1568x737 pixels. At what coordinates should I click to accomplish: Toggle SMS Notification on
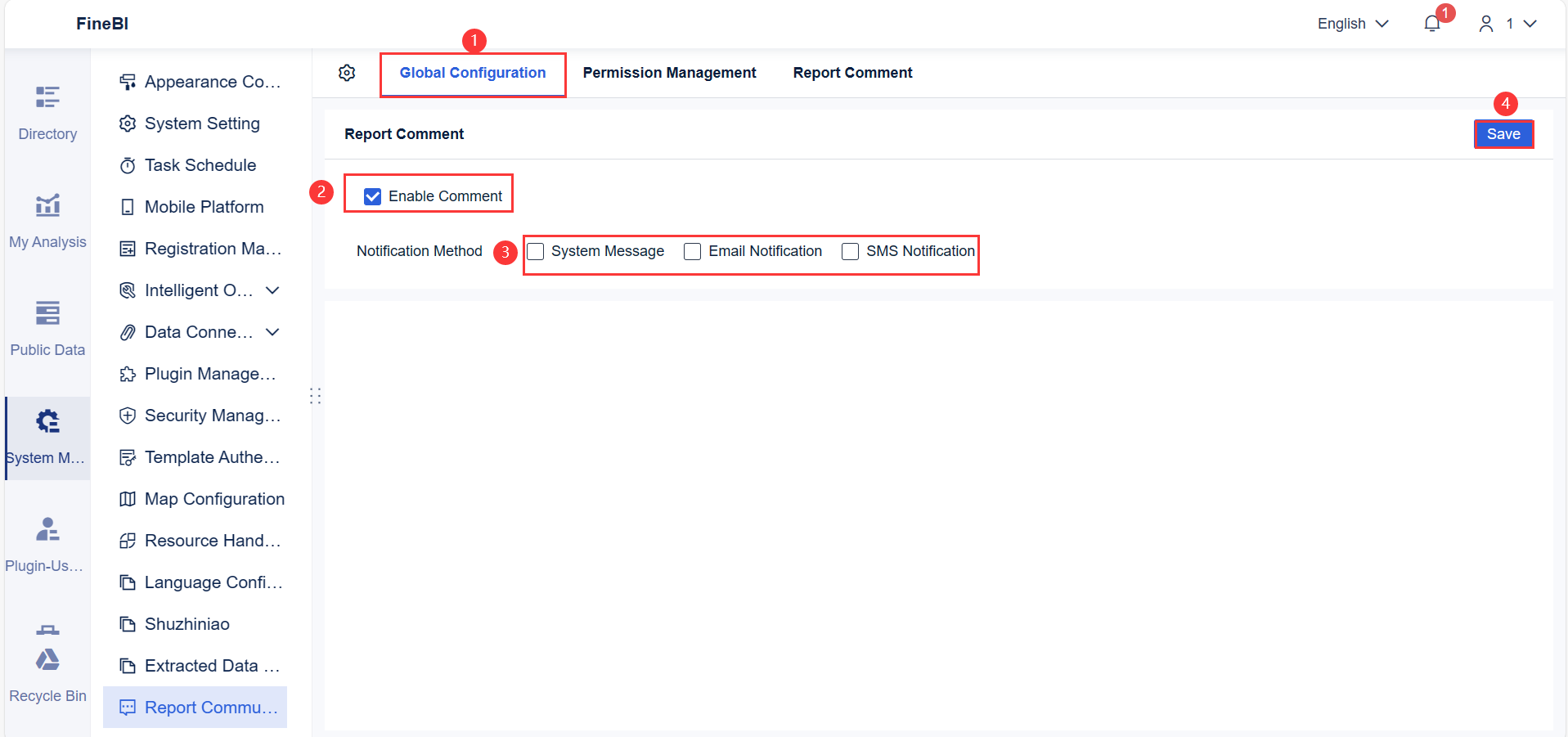(x=850, y=251)
